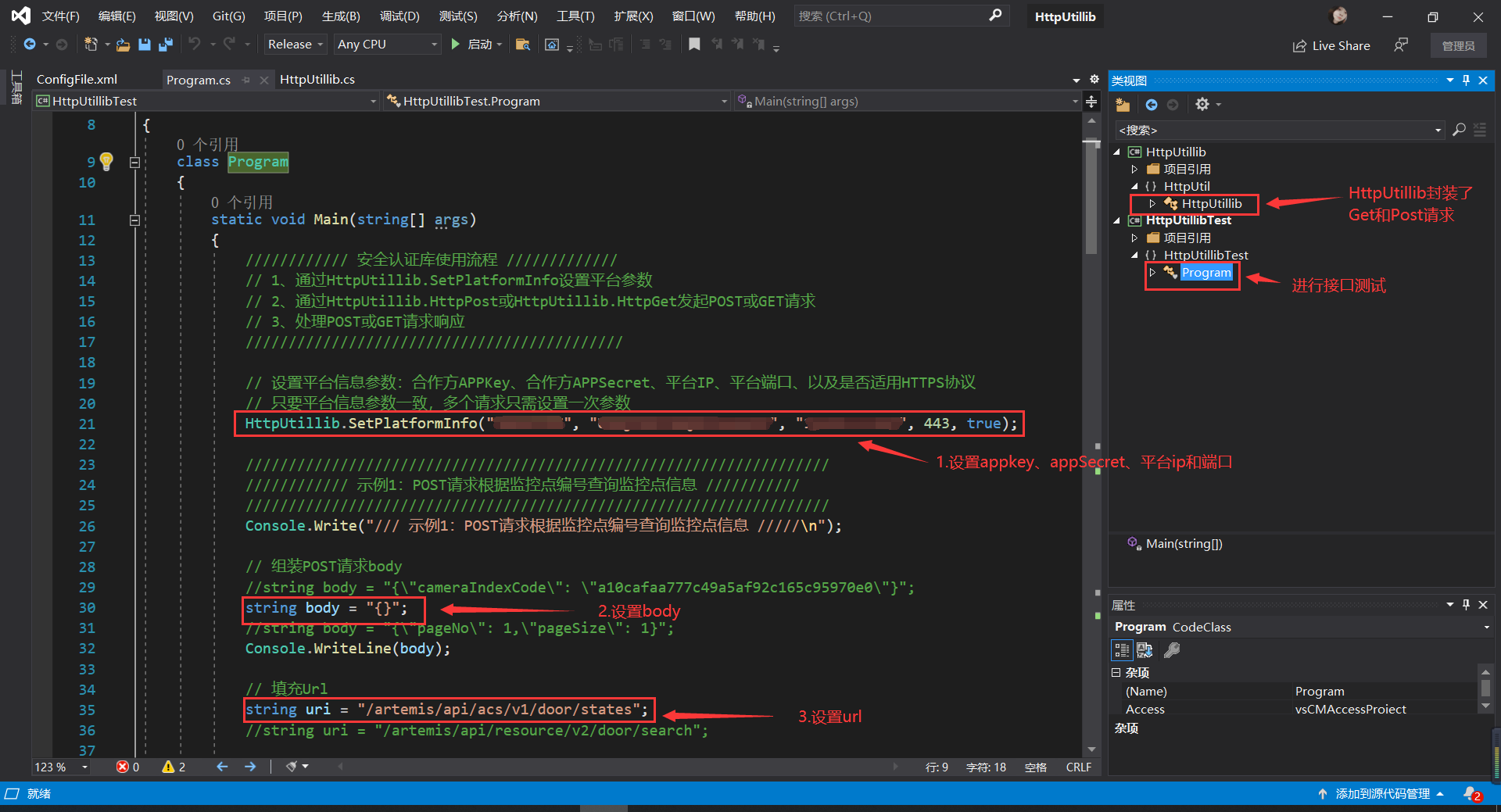Click the previous issue left arrow
The image size is (1501, 812).
pos(222,767)
